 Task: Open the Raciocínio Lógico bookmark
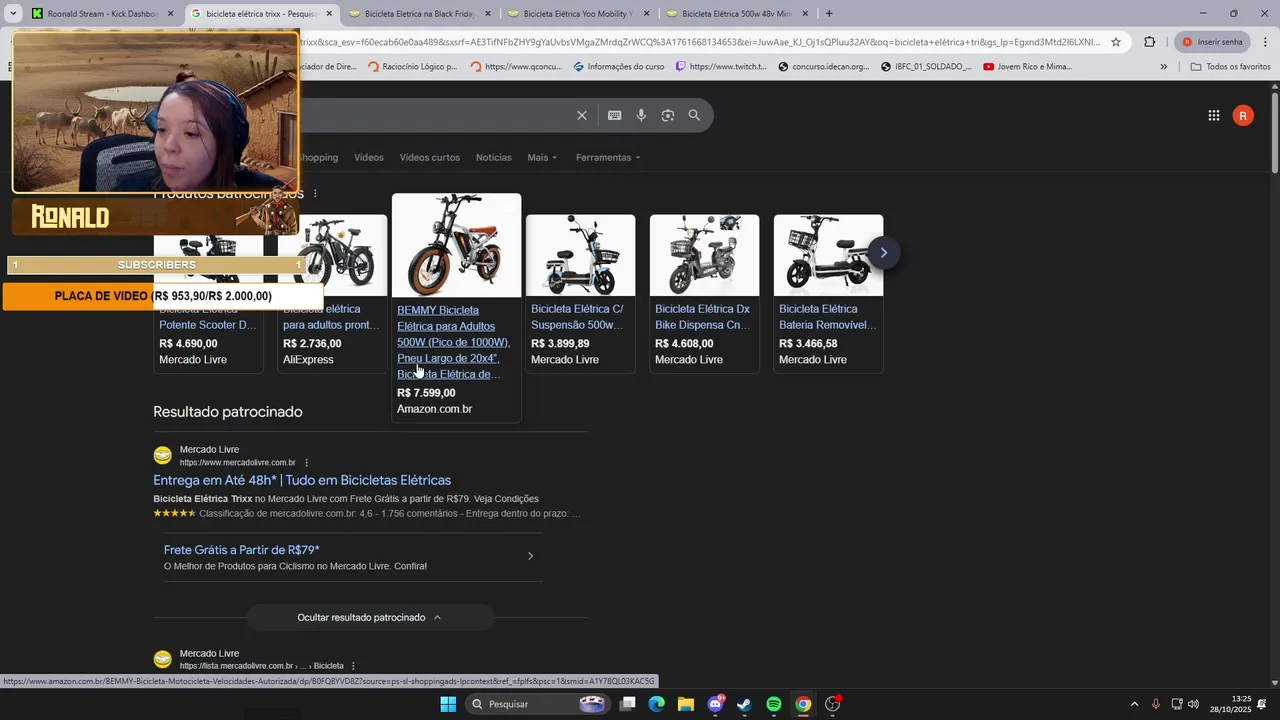[412, 67]
